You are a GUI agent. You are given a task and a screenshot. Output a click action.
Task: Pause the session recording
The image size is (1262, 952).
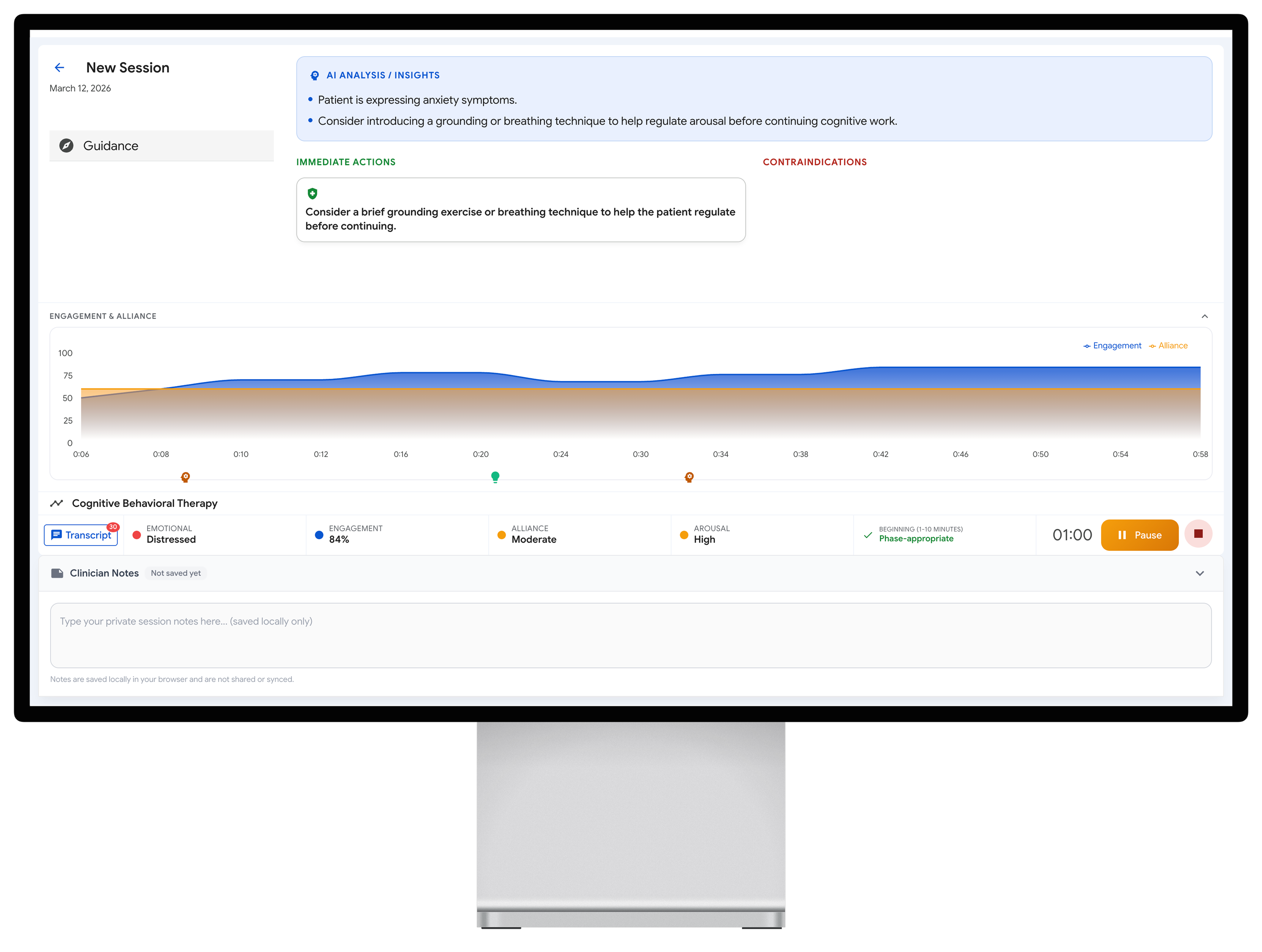1139,535
